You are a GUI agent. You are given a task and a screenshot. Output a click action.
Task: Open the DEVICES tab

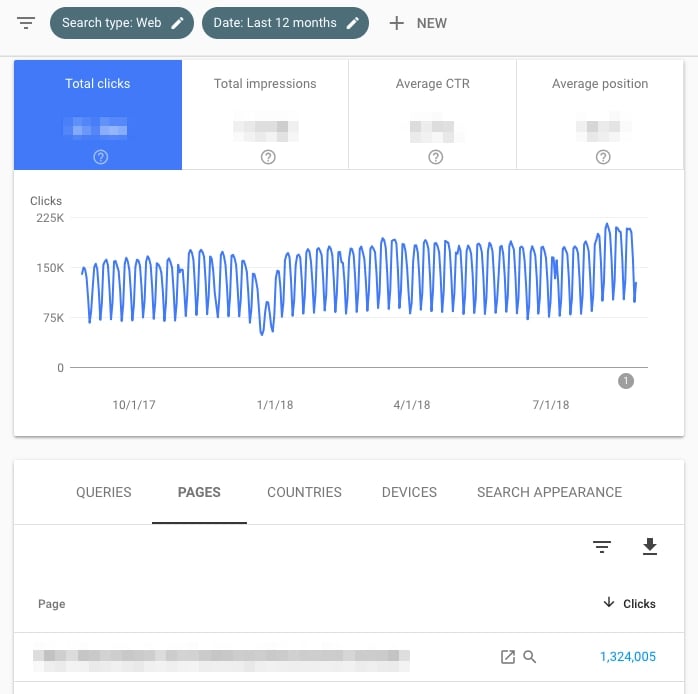click(x=409, y=492)
